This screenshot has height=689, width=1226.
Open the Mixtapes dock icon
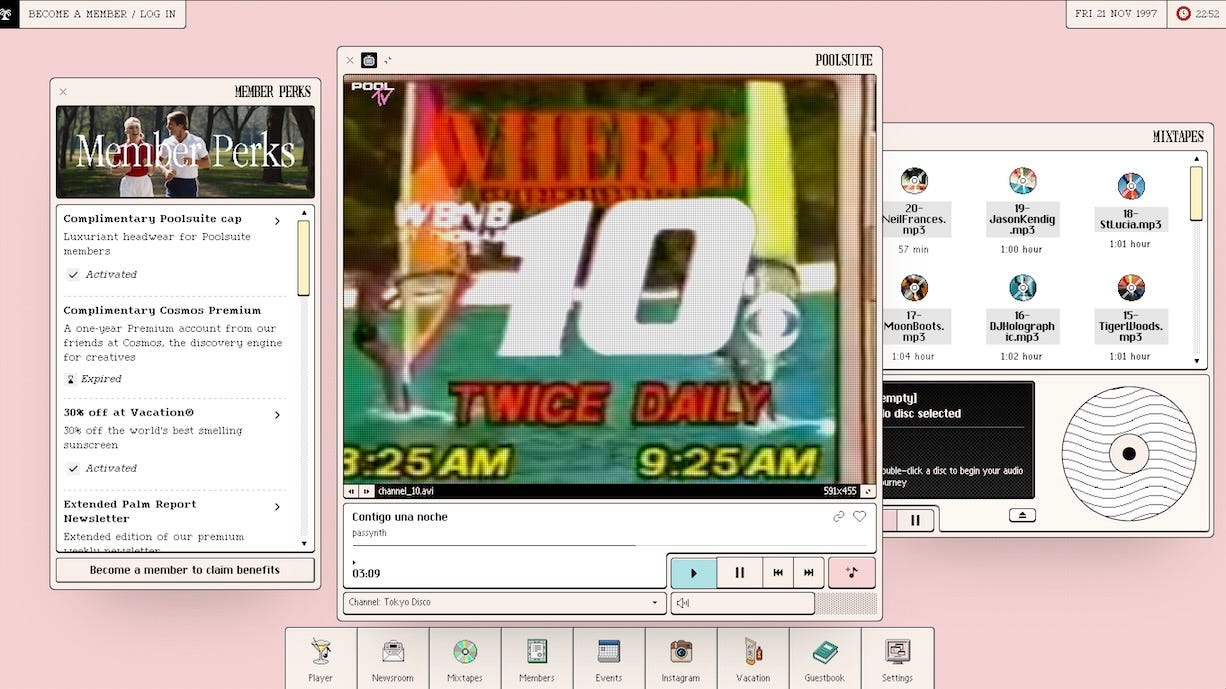click(465, 658)
